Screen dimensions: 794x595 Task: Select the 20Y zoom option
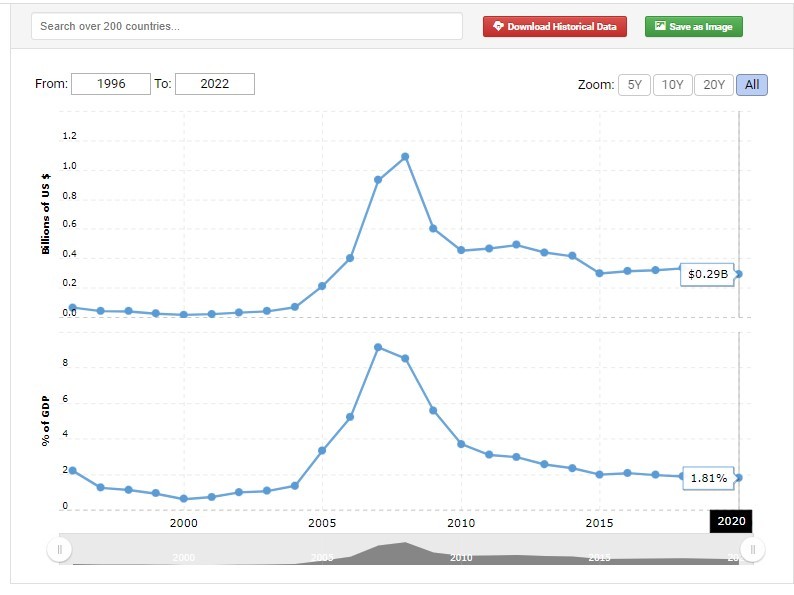[714, 85]
